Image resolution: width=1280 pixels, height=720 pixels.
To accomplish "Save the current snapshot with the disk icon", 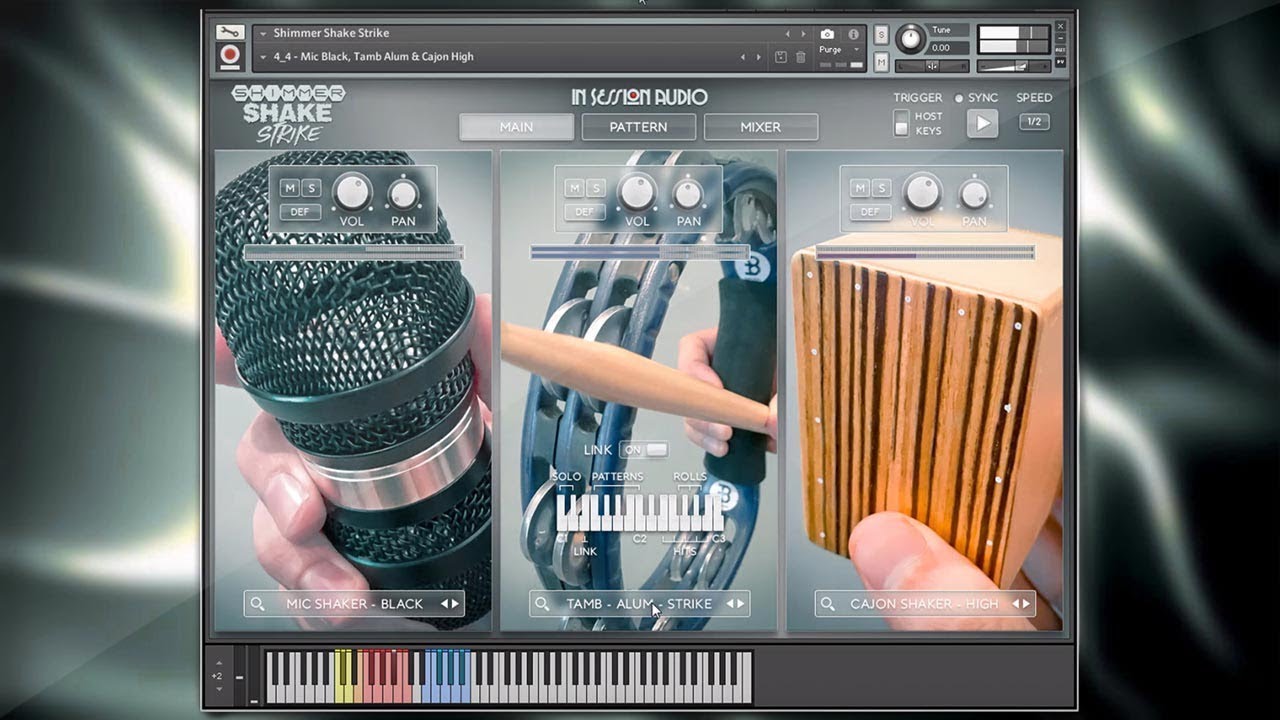I will (x=781, y=57).
